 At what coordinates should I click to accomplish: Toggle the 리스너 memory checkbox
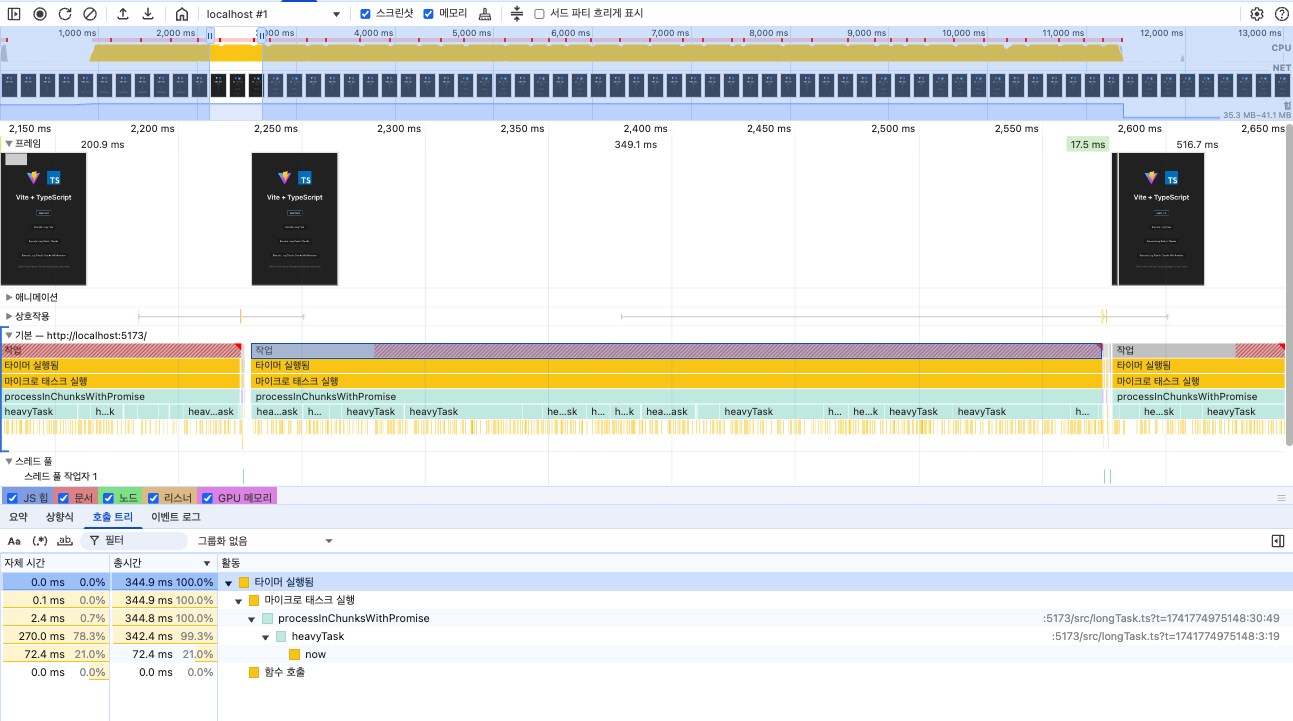tap(153, 497)
